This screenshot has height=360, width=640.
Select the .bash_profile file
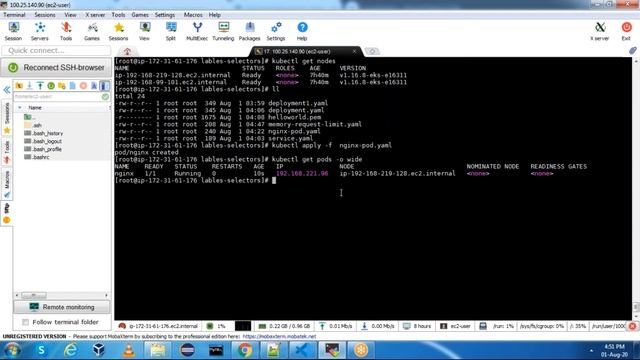43,149
